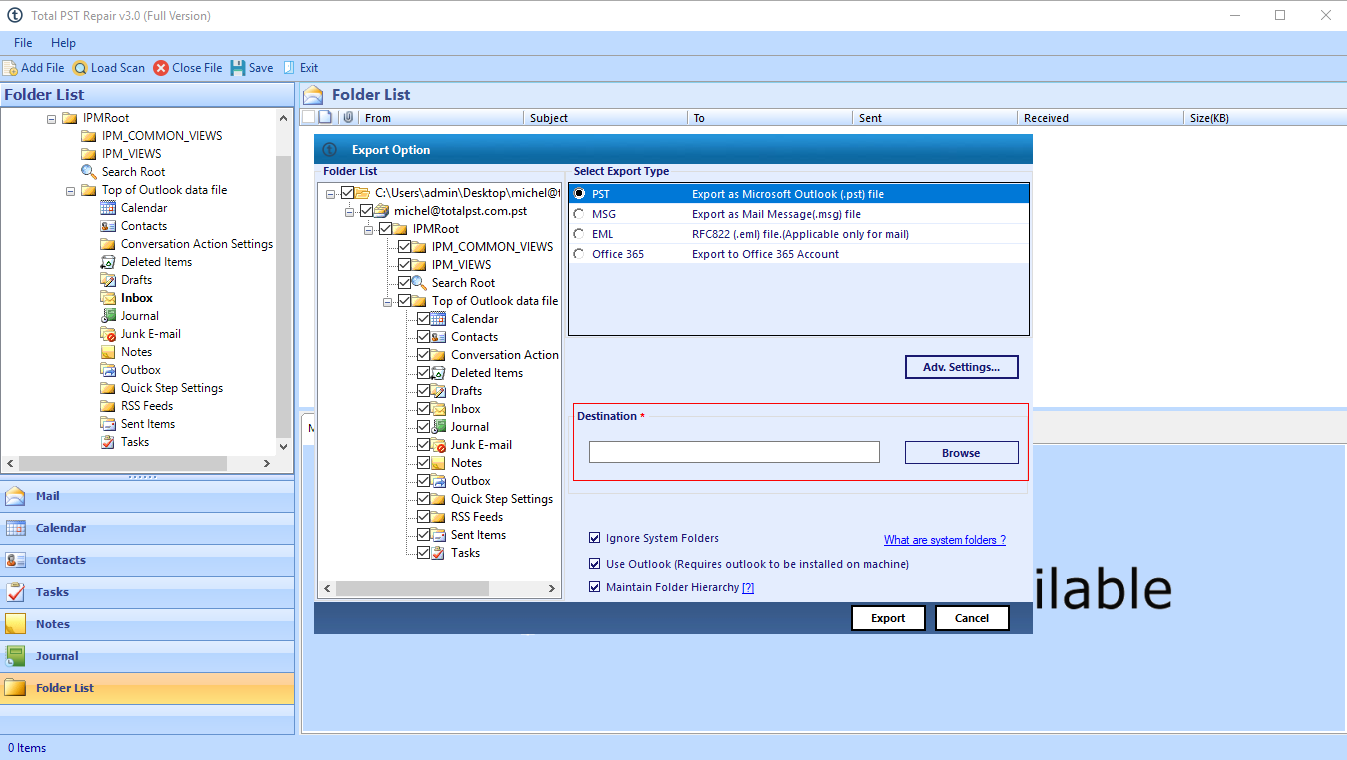1347x760 pixels.
Task: Open the Journal navigation pane icon
Action: point(16,656)
